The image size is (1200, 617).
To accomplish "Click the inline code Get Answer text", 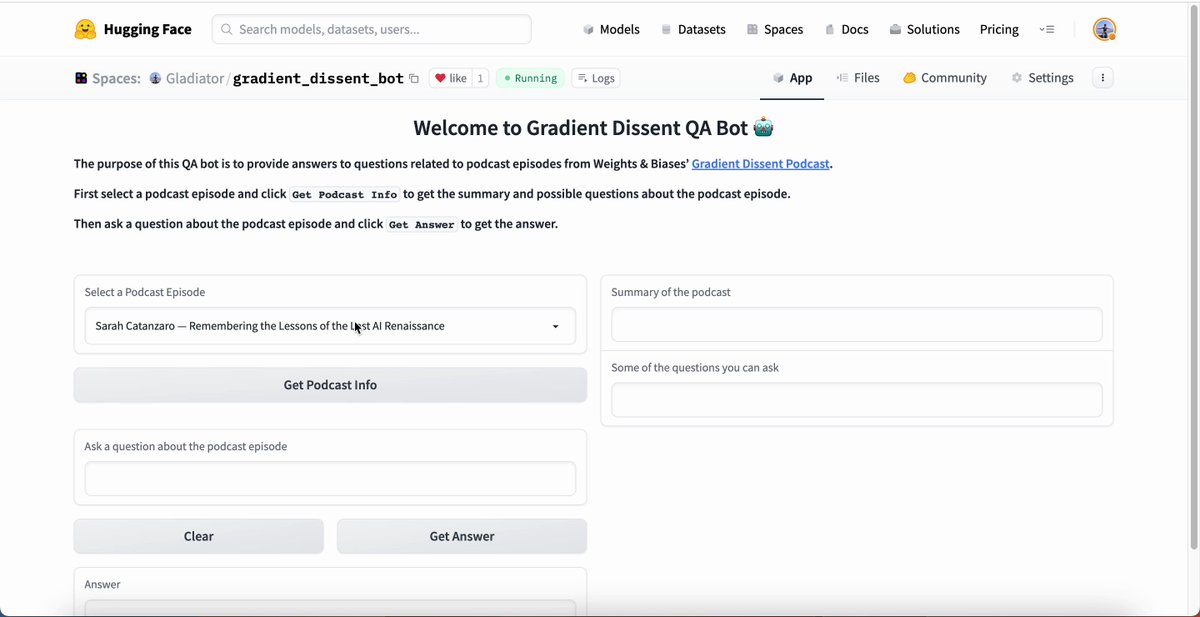I will pyautogui.click(x=422, y=224).
